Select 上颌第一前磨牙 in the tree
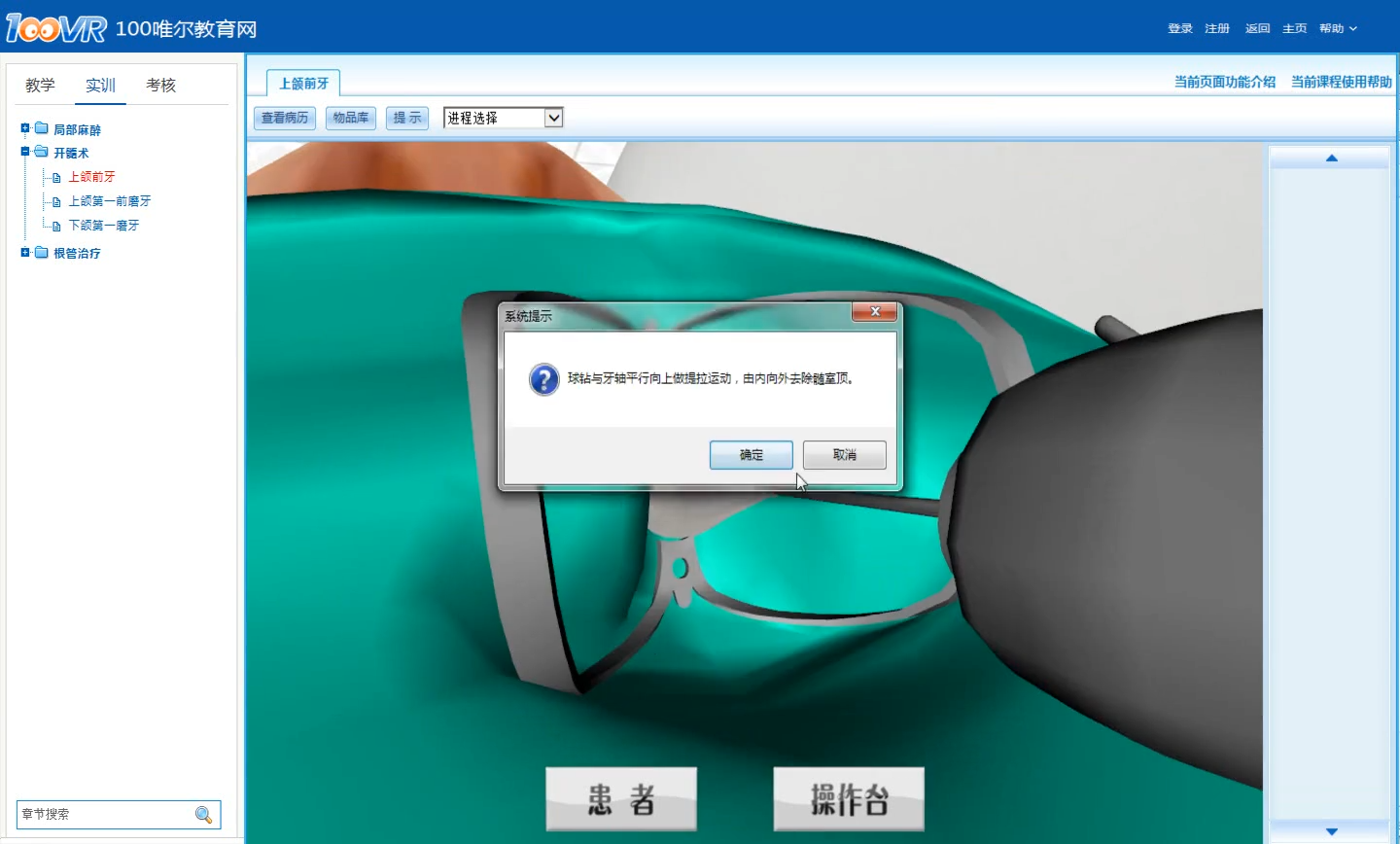 click(109, 201)
